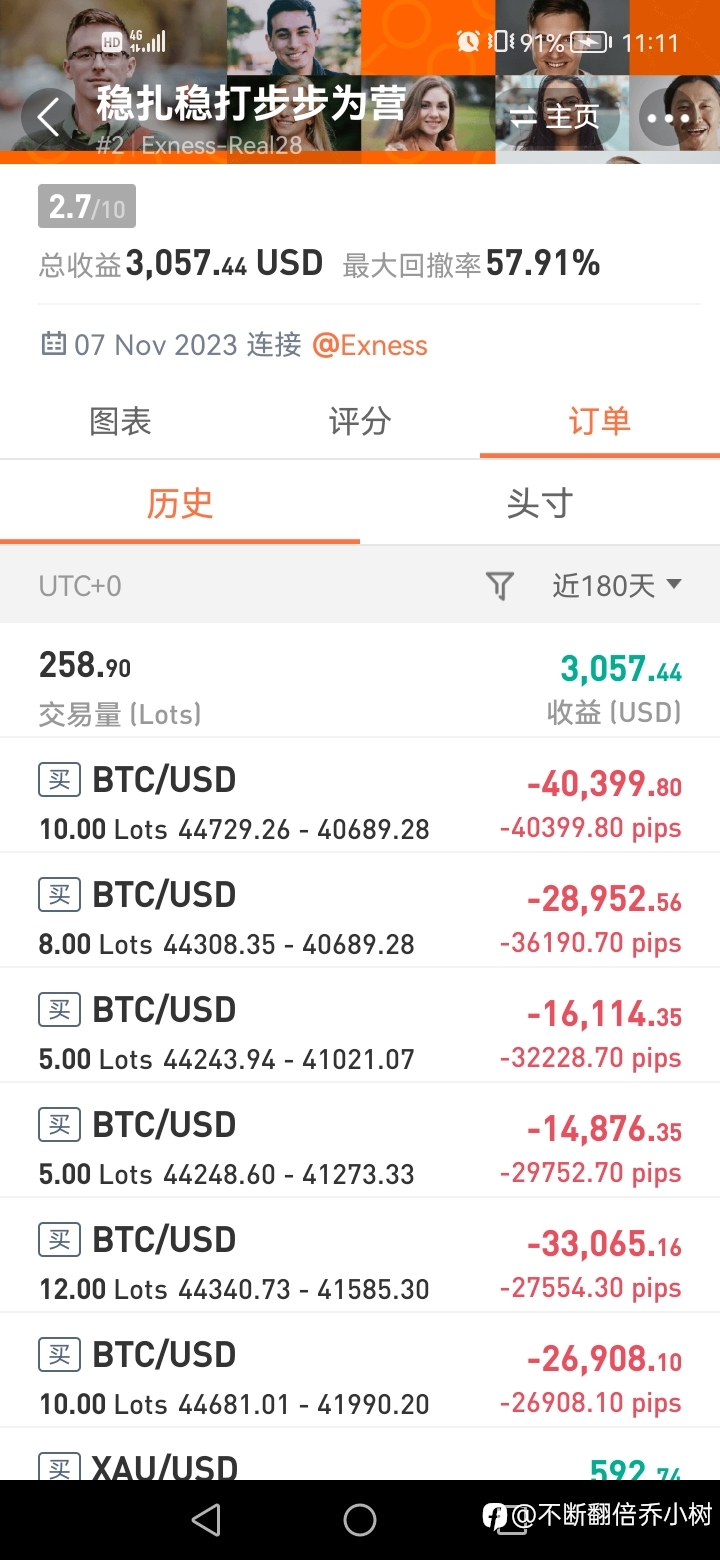Tap the buy badge on the XAU/USD order
720x1560 pixels.
[59, 1466]
